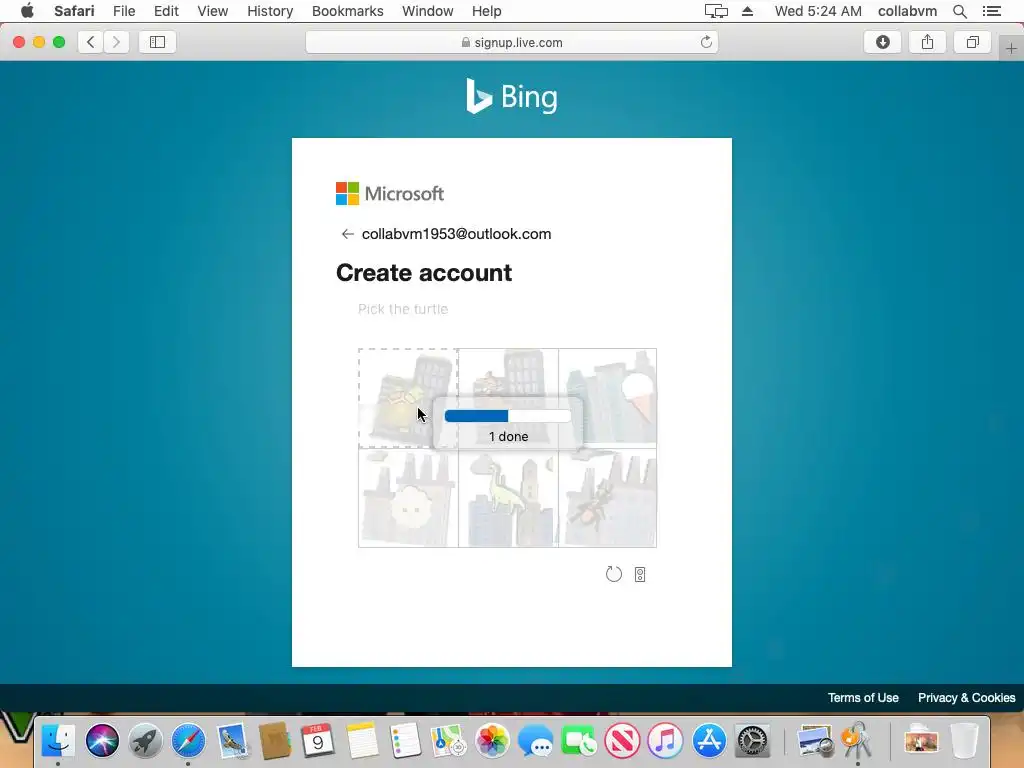Click the collabvm1953@outlook.com email text

[456, 234]
